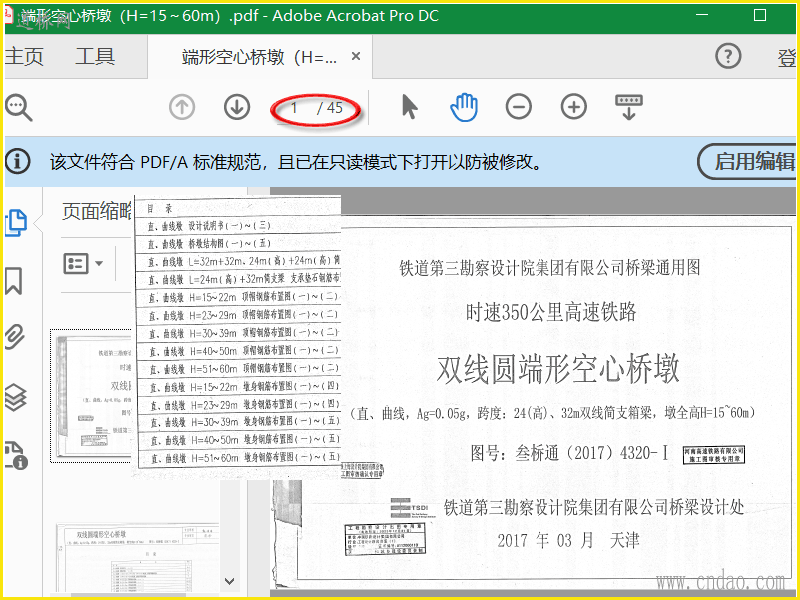Click the 目录 heading in contents overlay

pyautogui.click(x=160, y=208)
